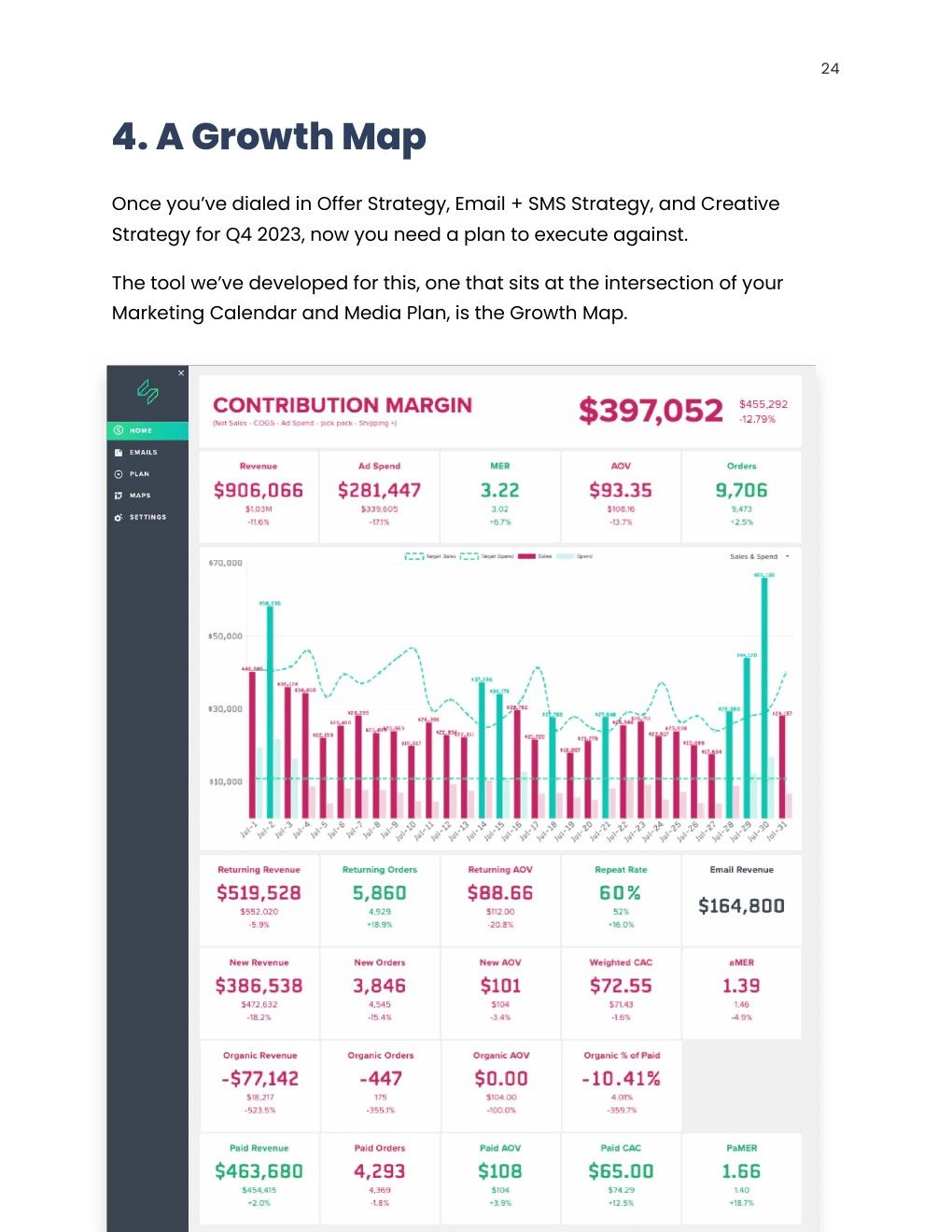Click the Revenue metric card
This screenshot has width=952, height=1232.
259,497
